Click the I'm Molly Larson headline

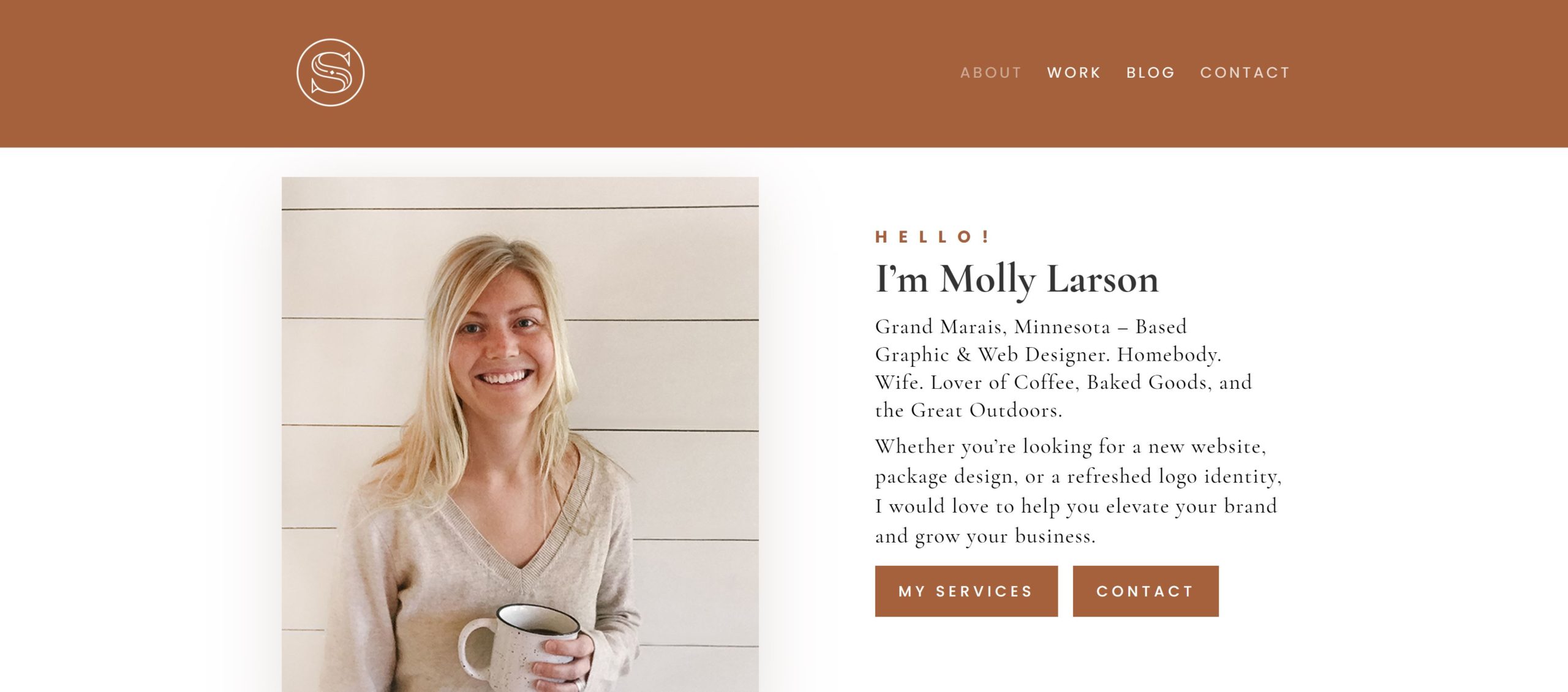click(x=1017, y=279)
